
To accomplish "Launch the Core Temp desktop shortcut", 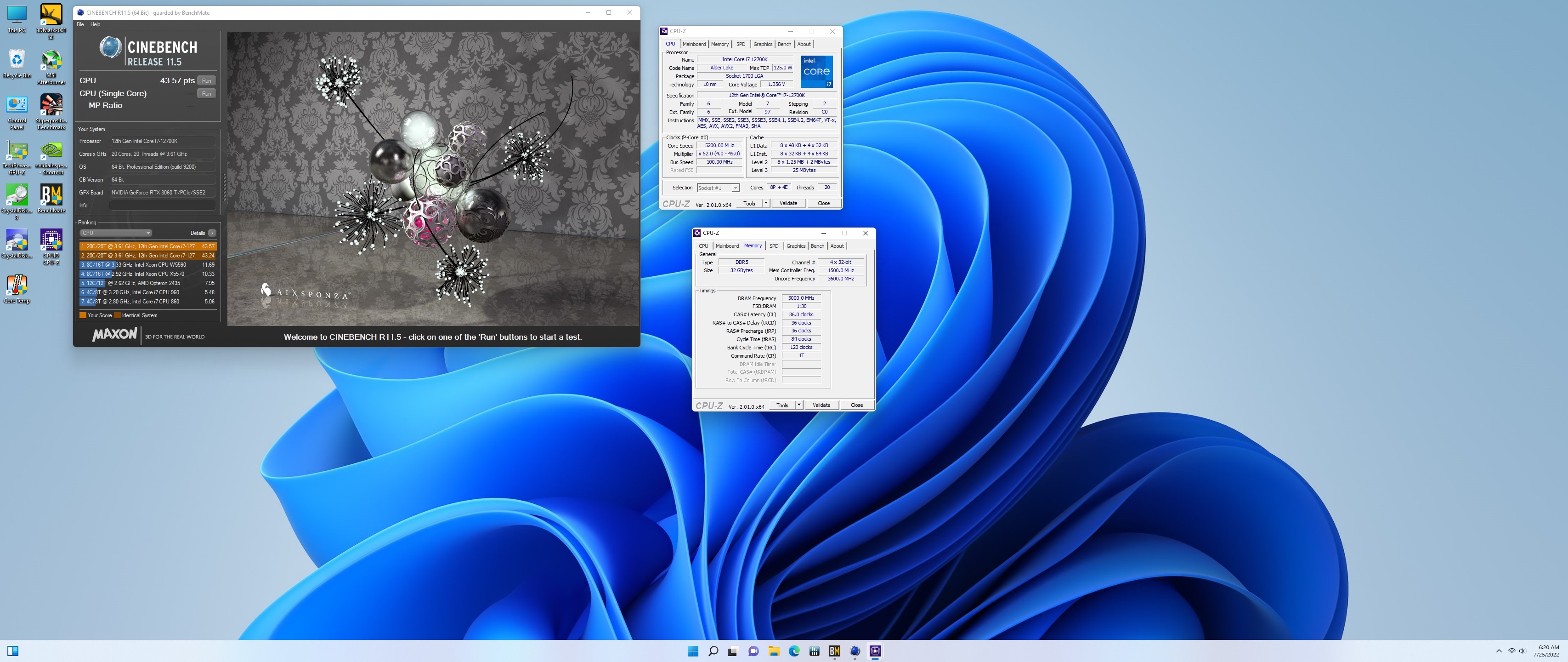I will click(x=17, y=289).
